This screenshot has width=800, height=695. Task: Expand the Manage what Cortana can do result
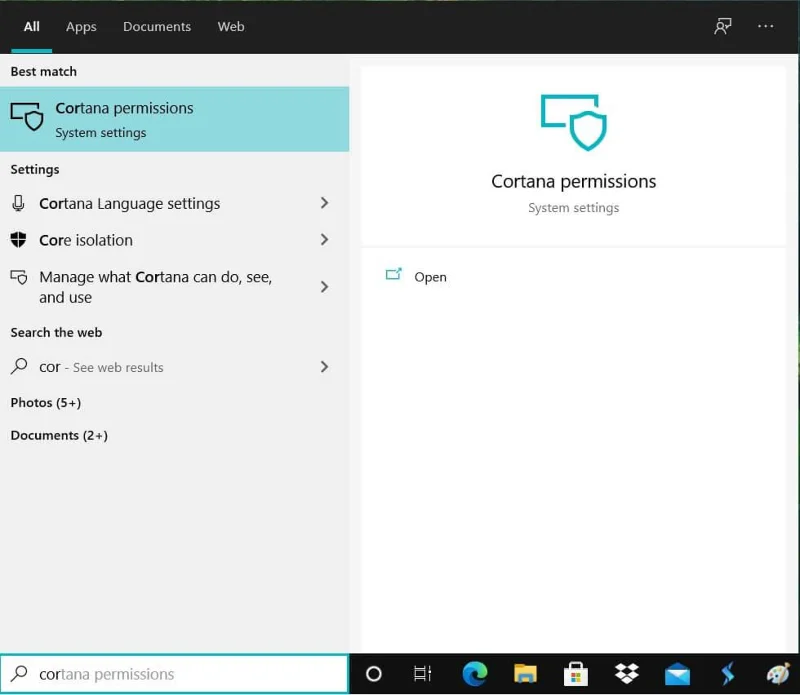(x=324, y=287)
